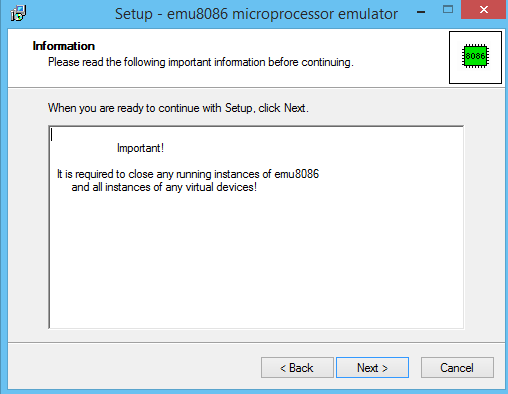Click the bold "Information" page heading
The height and width of the screenshot is (394, 508).
coord(64,46)
